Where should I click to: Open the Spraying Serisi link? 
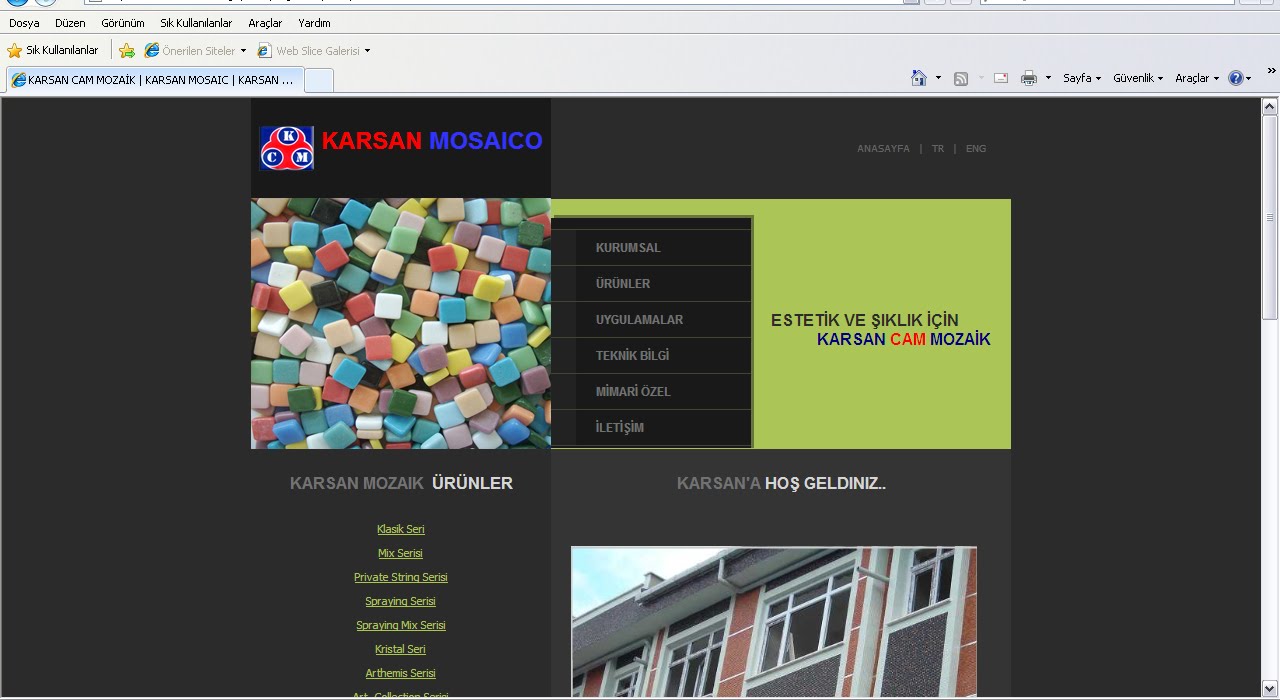(x=401, y=601)
